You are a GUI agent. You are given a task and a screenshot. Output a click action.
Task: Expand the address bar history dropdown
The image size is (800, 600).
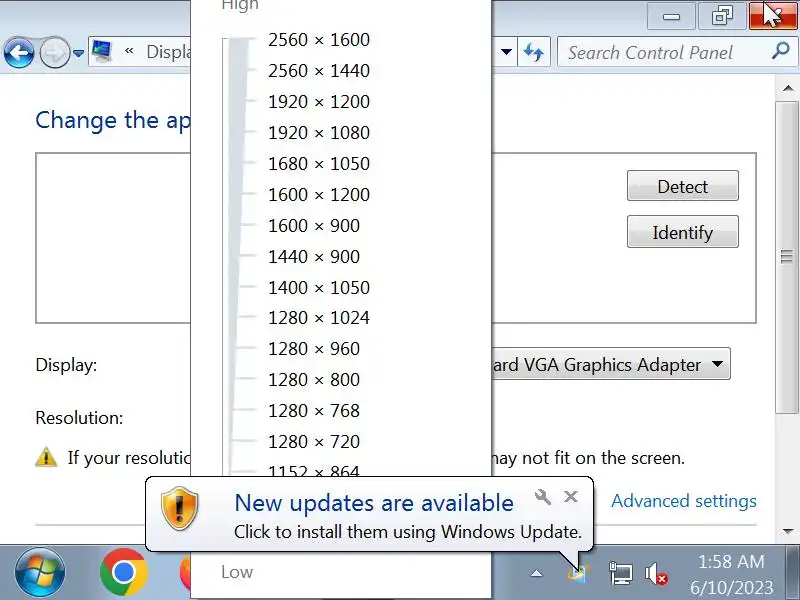coord(506,52)
